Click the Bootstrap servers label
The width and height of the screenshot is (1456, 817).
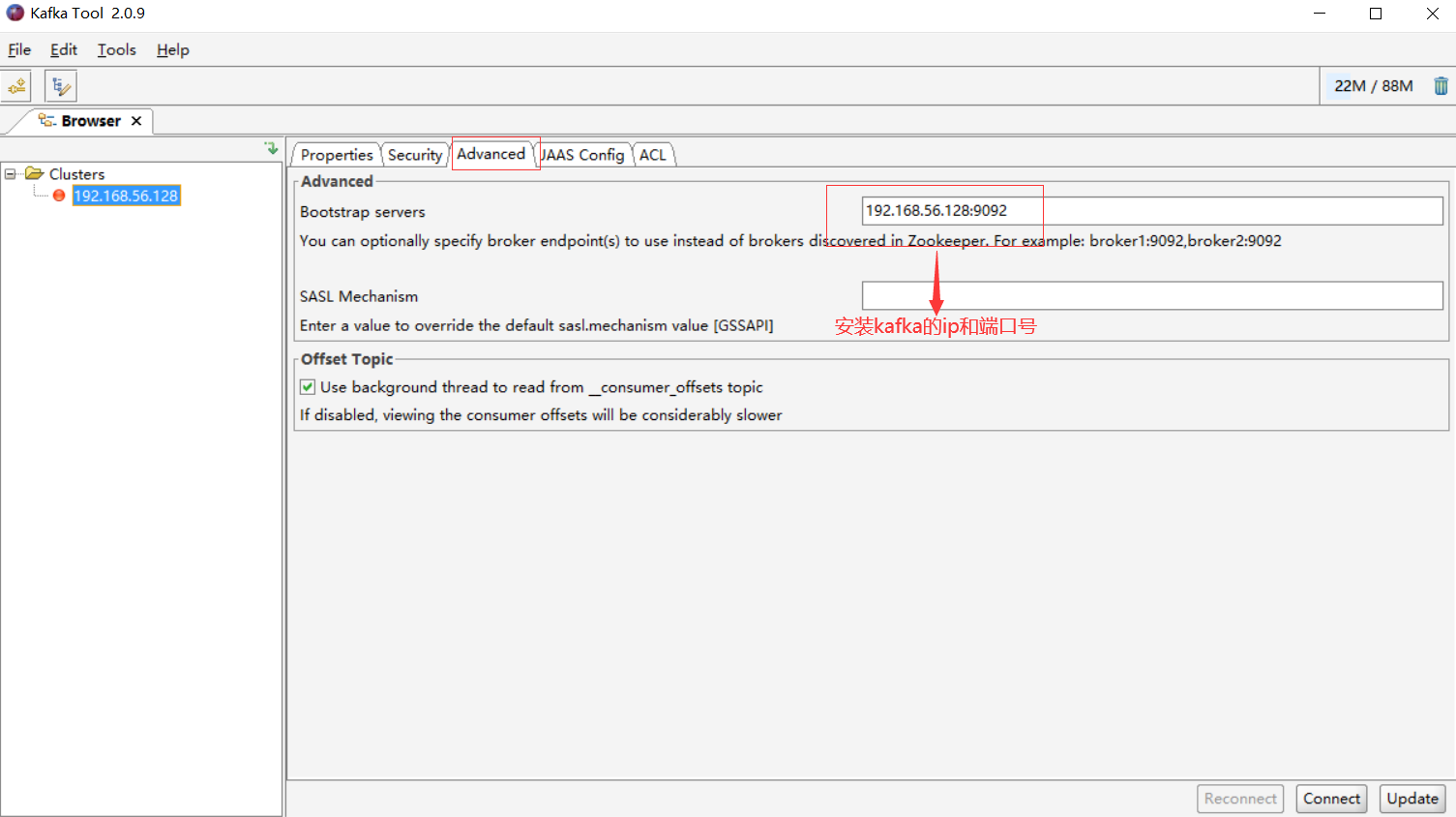point(363,212)
